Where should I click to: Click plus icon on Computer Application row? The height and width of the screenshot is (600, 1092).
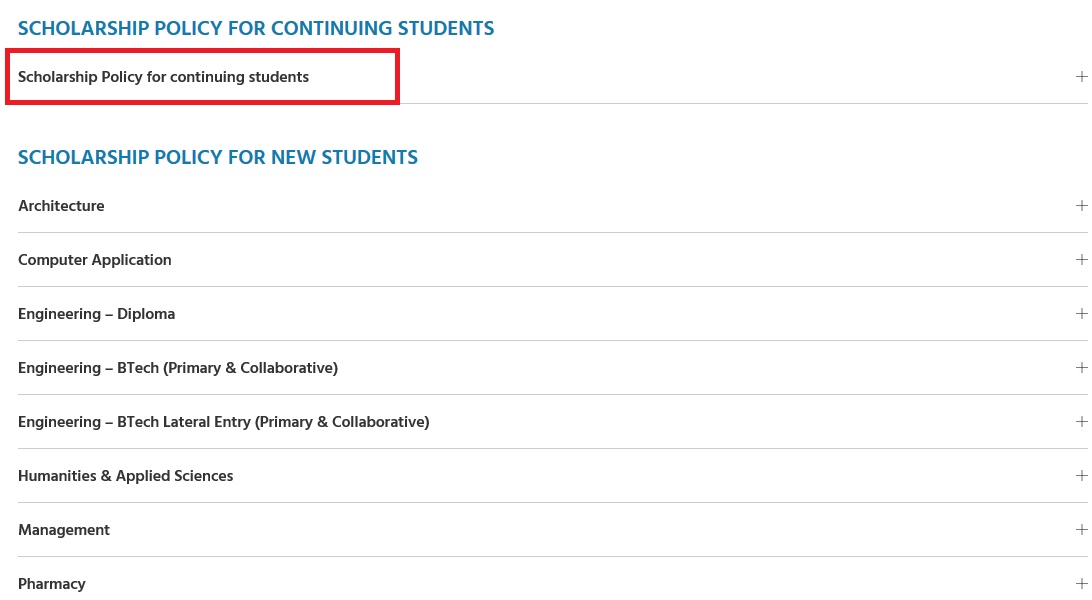tap(1081, 260)
